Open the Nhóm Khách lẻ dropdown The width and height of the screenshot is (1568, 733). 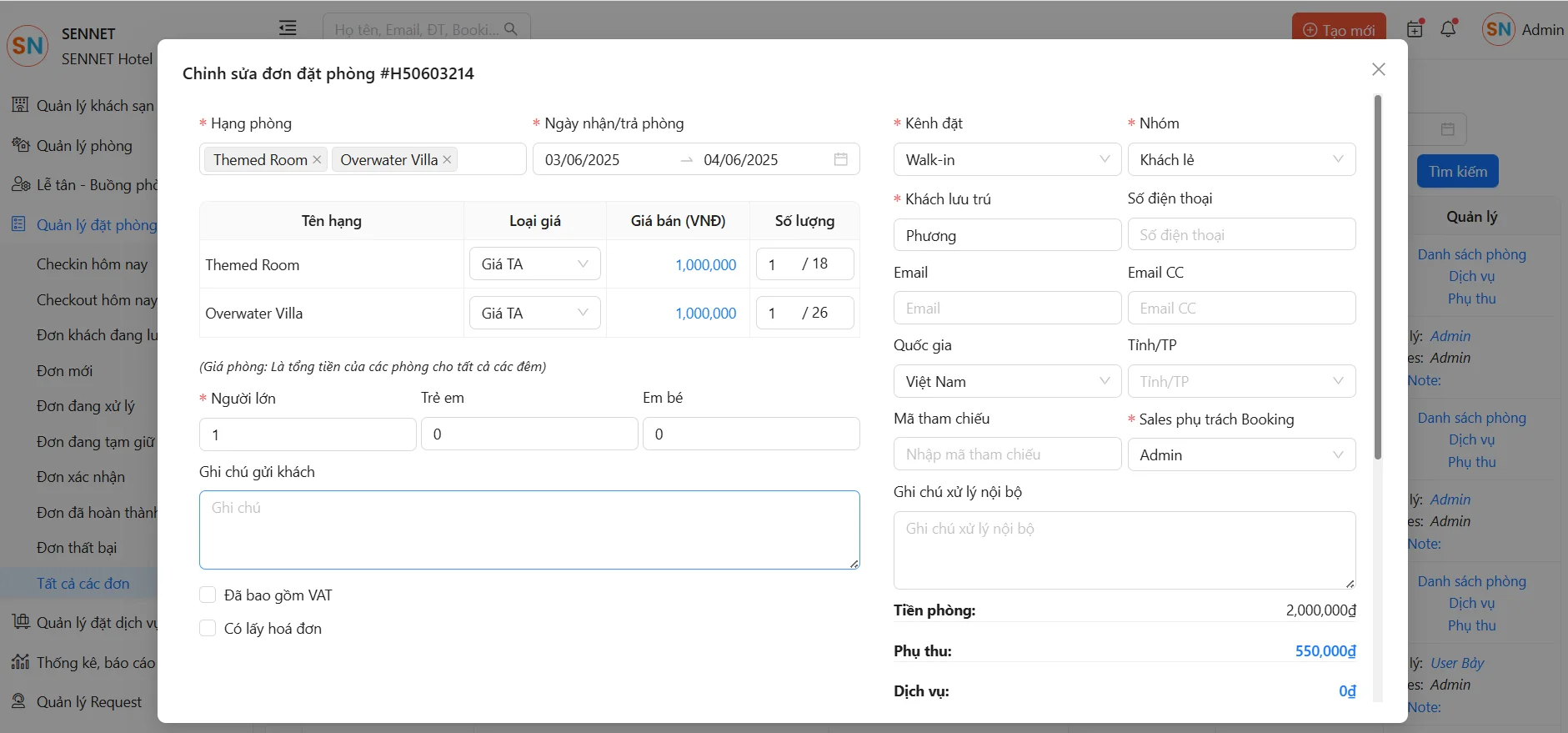pos(1240,159)
